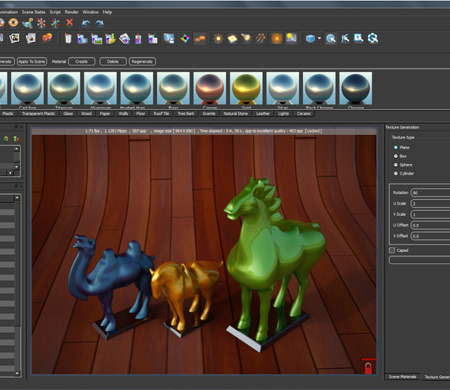Click the last magnifier refresh zoom icon
Image resolution: width=450 pixels, height=390 pixels.
(x=373, y=38)
